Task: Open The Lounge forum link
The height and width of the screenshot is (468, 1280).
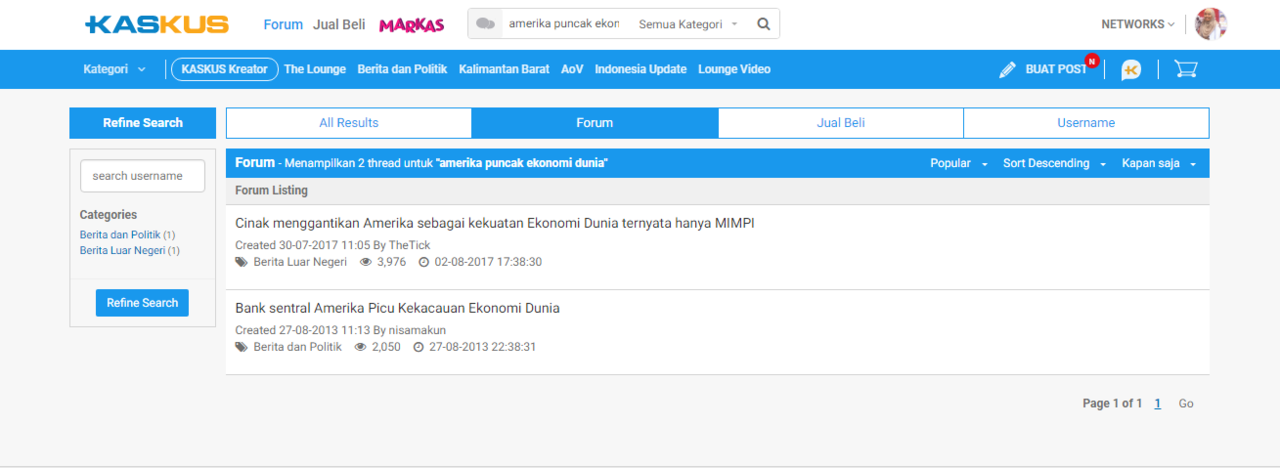Action: pos(315,69)
